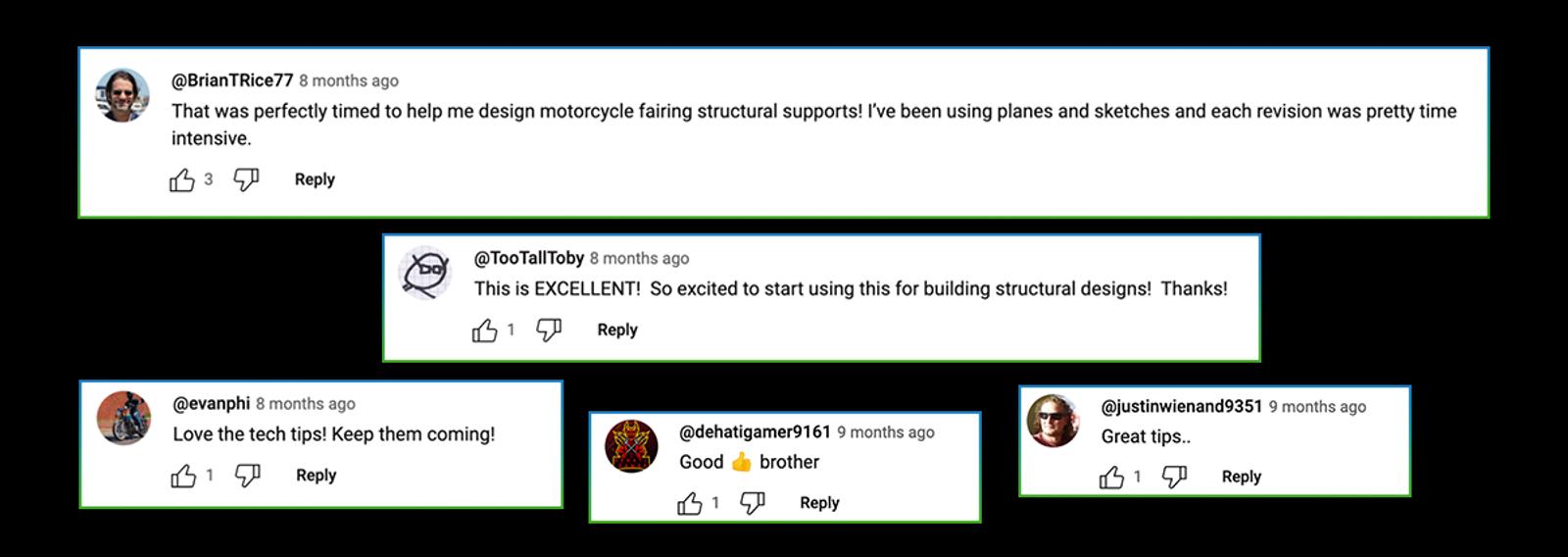Click the @dehatigamer9161 profile picture
Image resolution: width=1568 pixels, height=557 pixels.
(630, 446)
